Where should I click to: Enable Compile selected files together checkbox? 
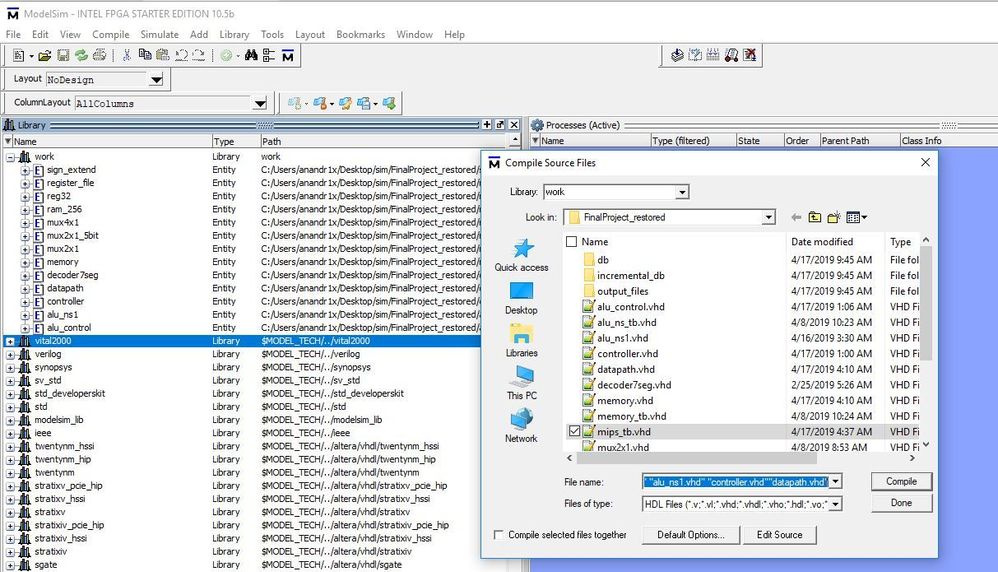point(499,535)
